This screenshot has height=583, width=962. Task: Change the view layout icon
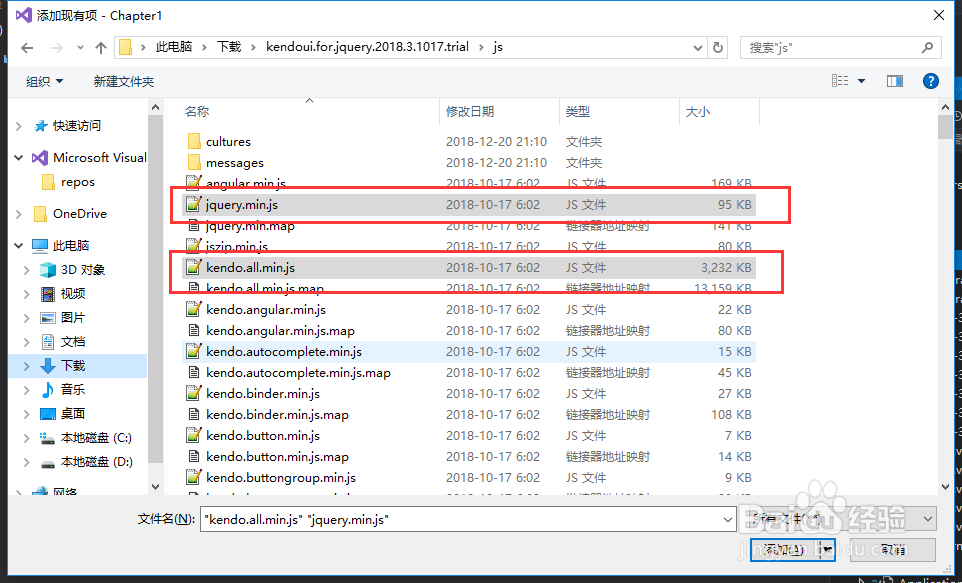(x=840, y=81)
